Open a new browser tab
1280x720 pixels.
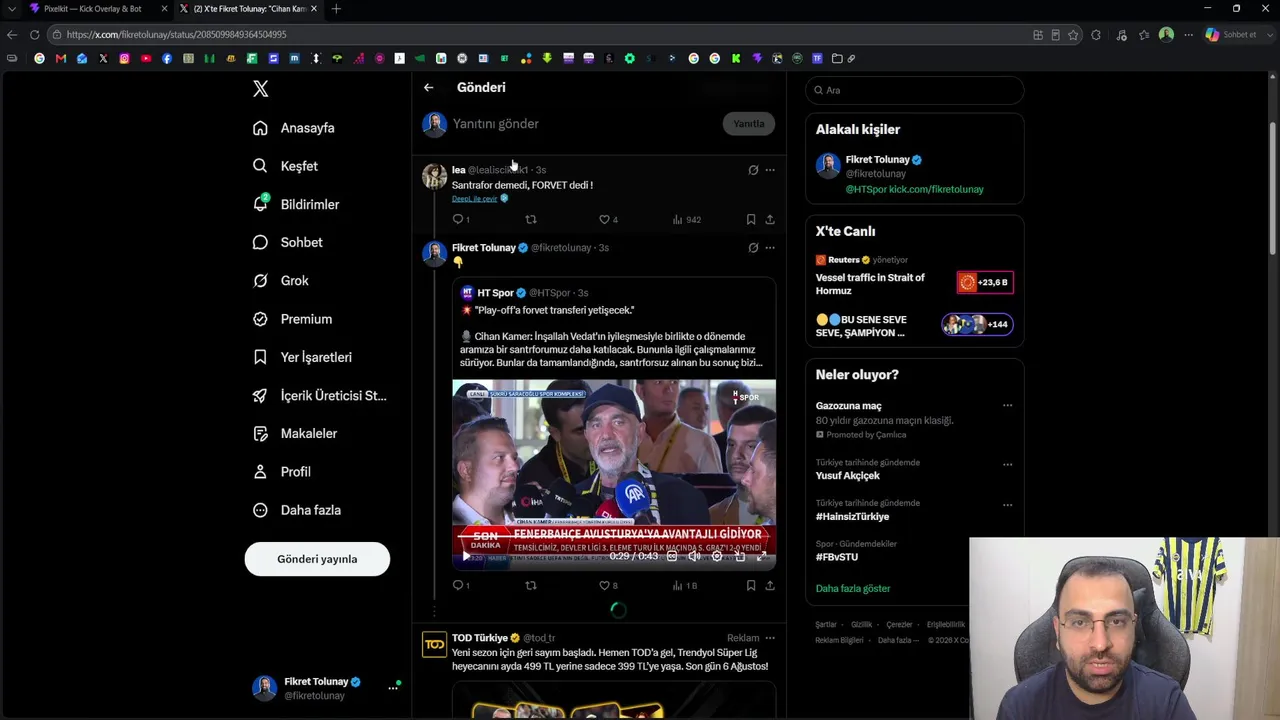[x=336, y=9]
